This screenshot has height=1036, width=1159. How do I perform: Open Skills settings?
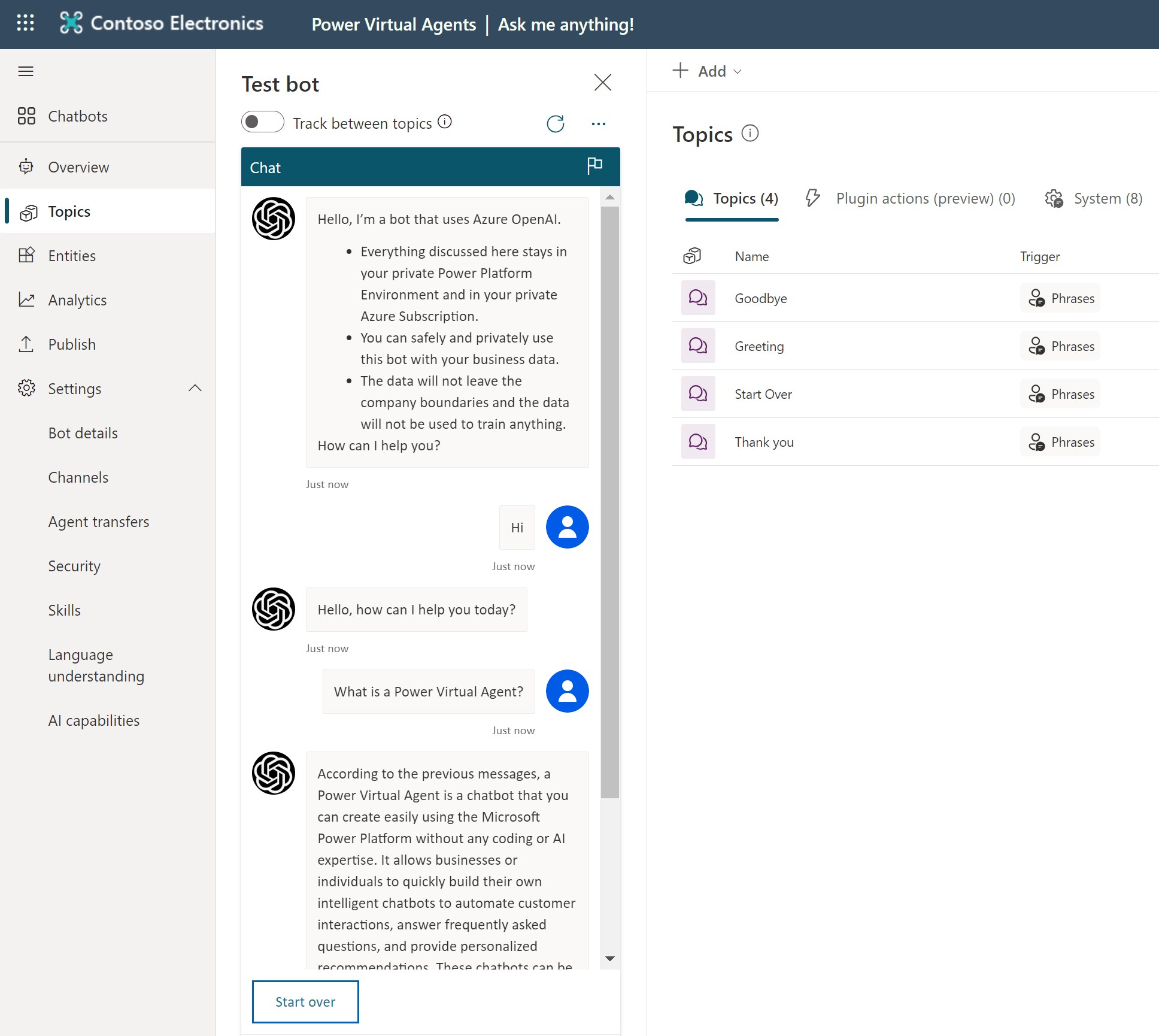[x=65, y=610]
